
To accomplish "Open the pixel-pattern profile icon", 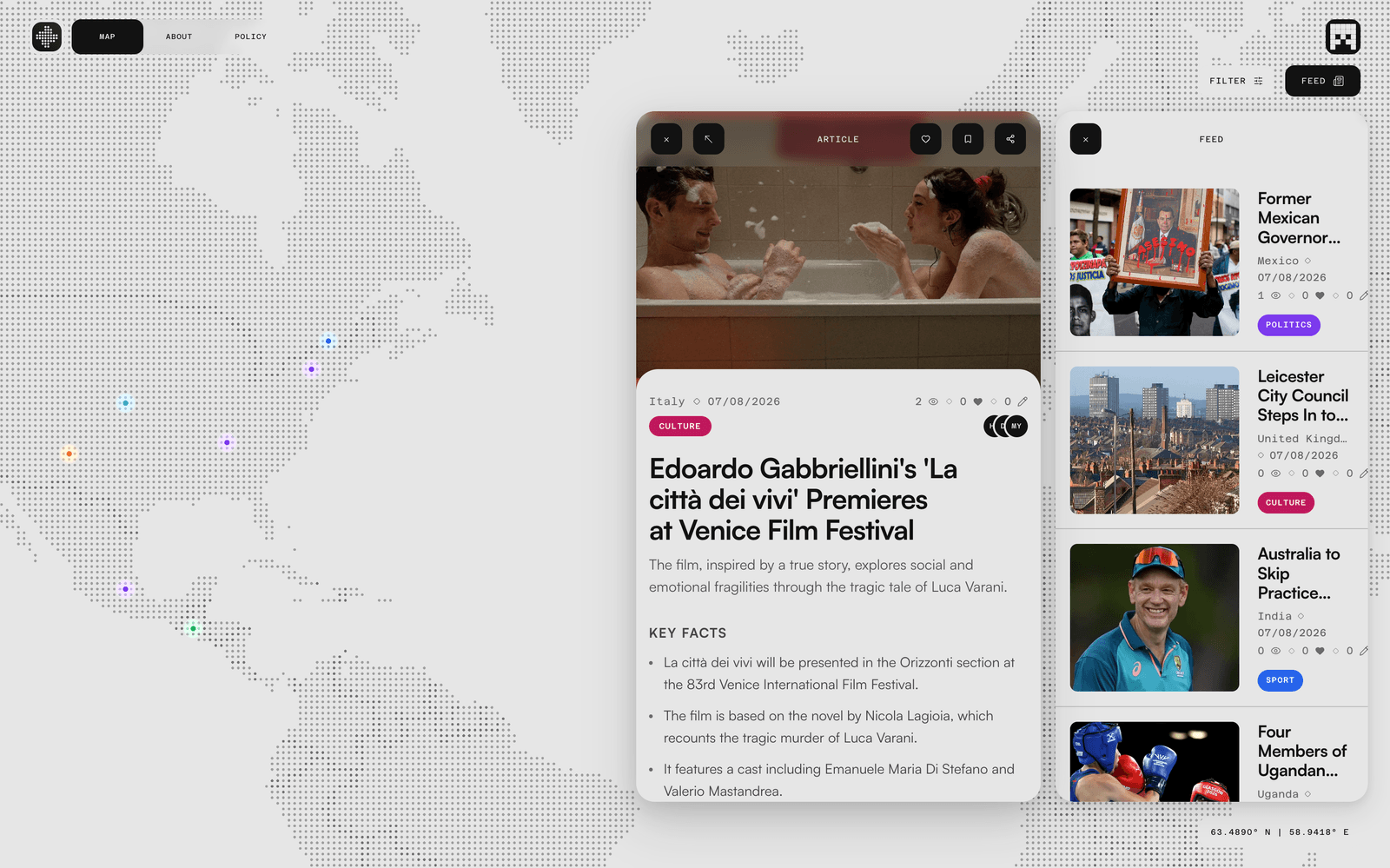I will pyautogui.click(x=1342, y=37).
